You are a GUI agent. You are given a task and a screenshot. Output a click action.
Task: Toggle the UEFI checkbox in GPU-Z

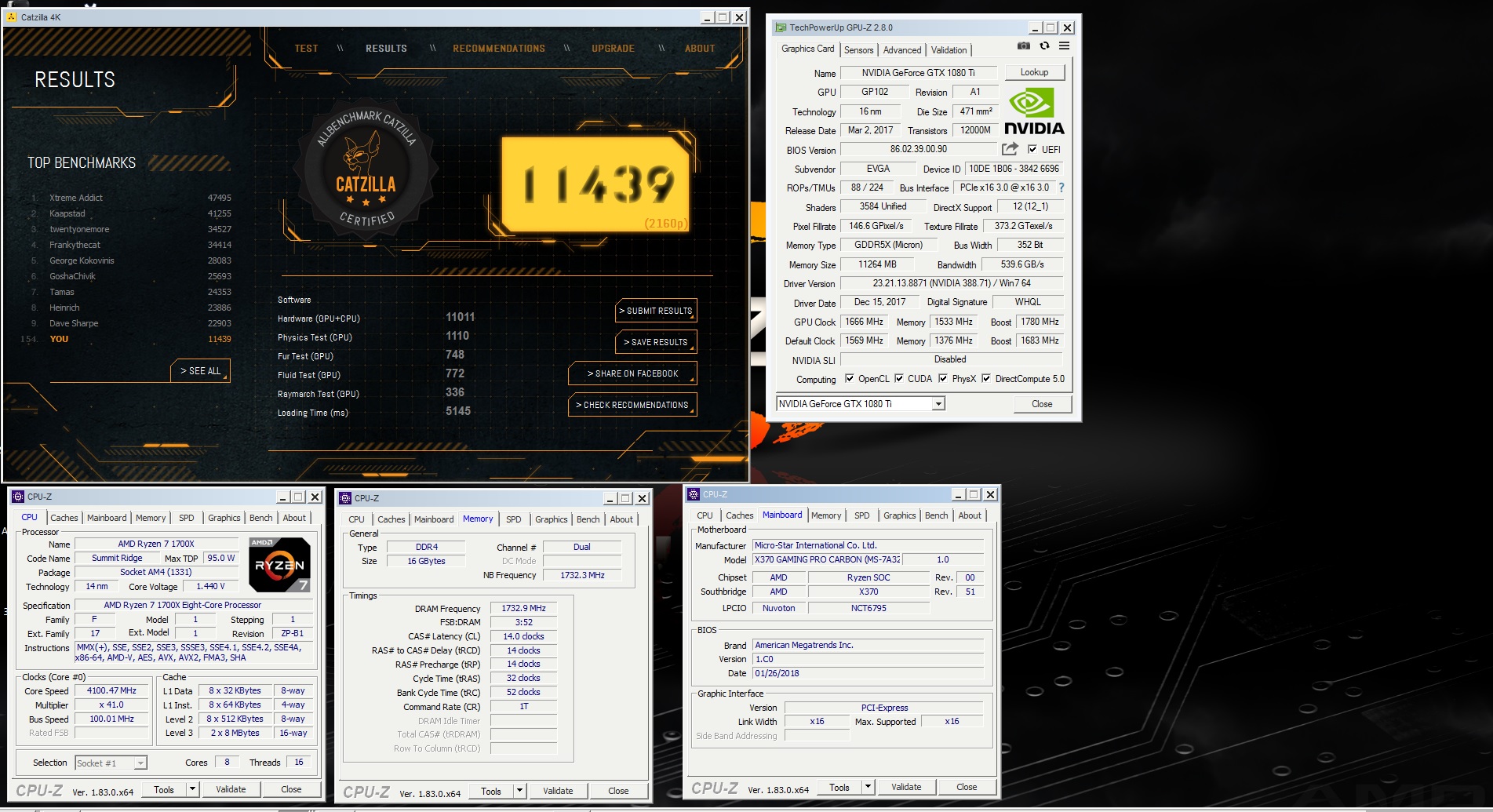pyautogui.click(x=1032, y=149)
